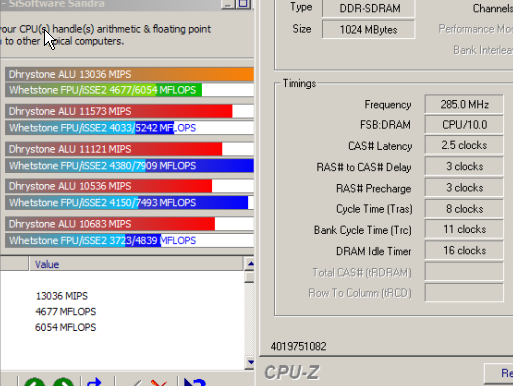Click the green forward arrow icon
This screenshot has height=386, width=513.
[63, 382]
